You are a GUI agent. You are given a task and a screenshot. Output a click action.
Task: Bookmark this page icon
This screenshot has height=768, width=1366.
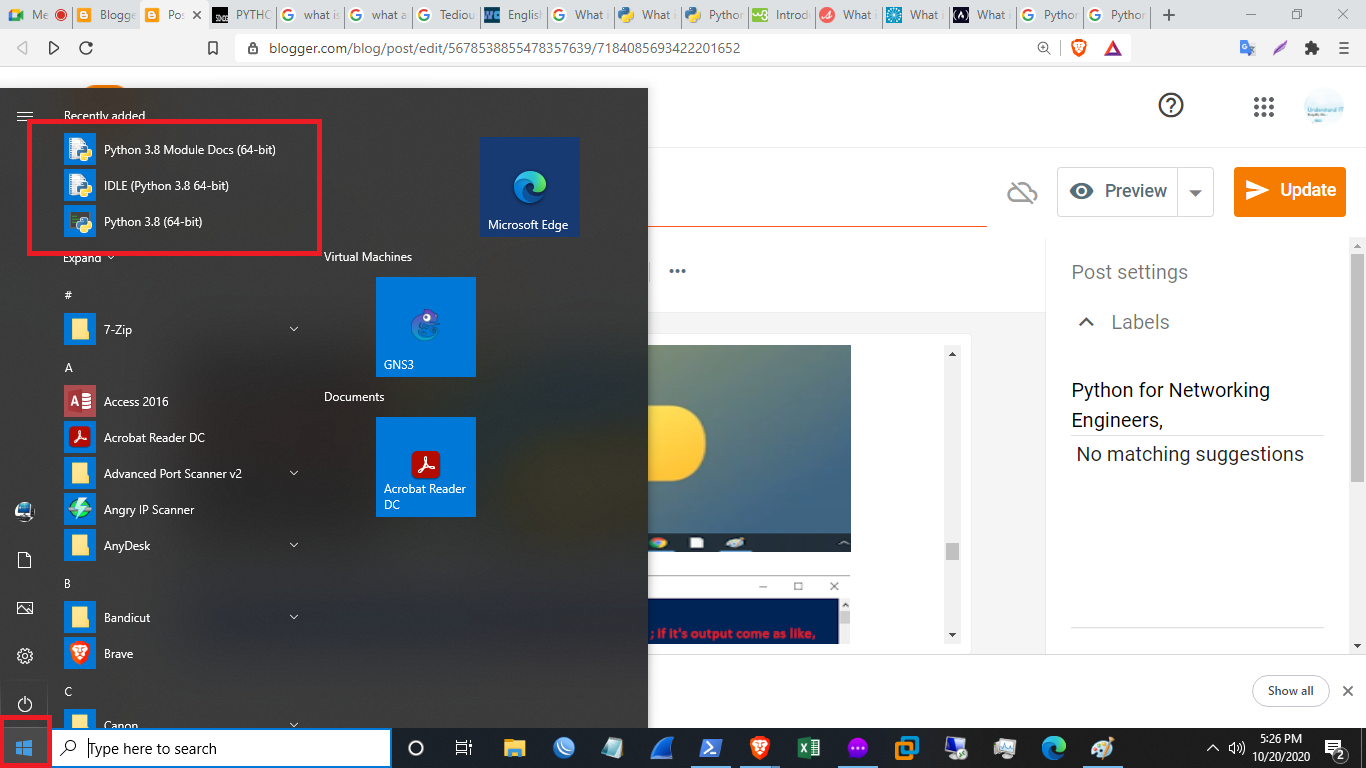click(x=212, y=47)
